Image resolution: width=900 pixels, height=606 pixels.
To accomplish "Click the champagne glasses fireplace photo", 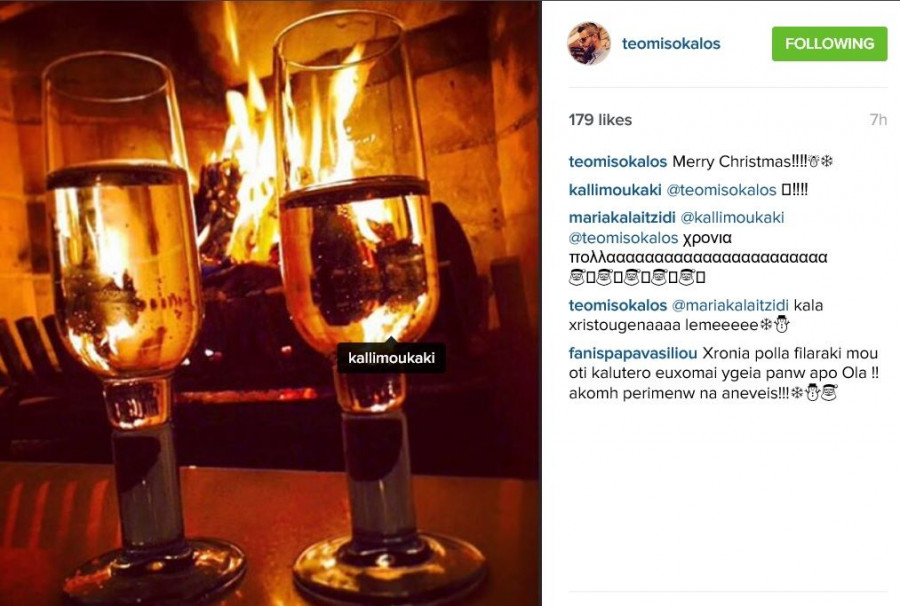I will click(270, 303).
